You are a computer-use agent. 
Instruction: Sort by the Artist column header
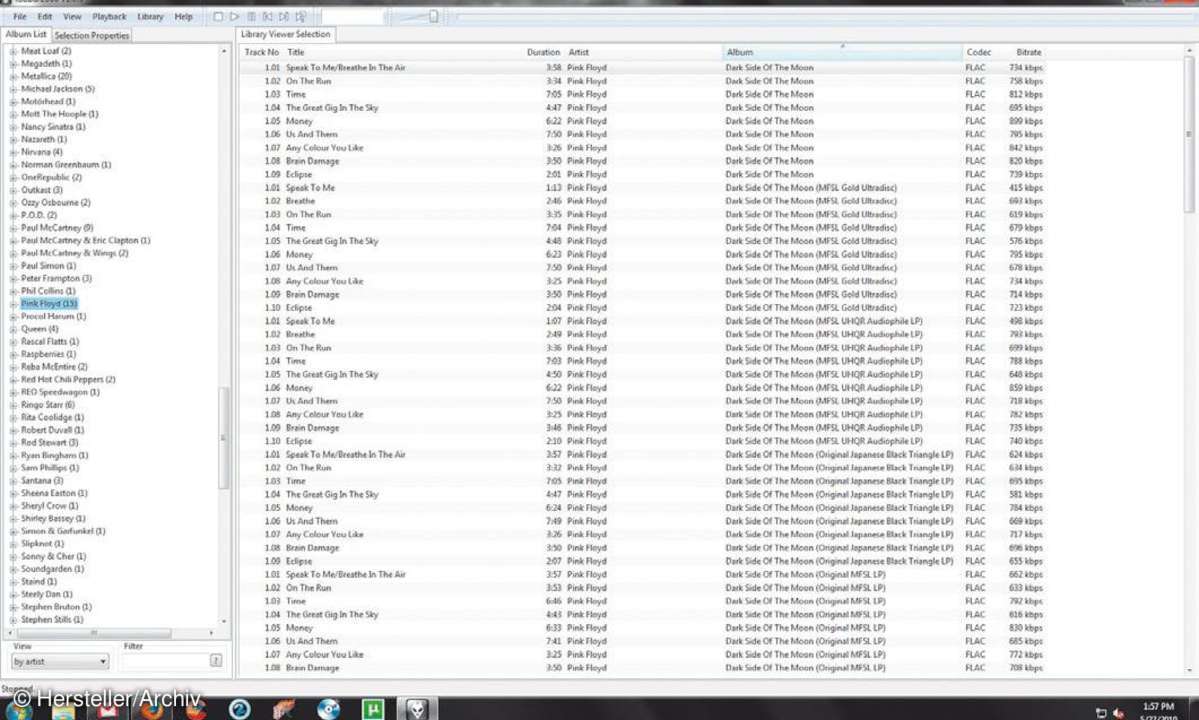[x=578, y=52]
